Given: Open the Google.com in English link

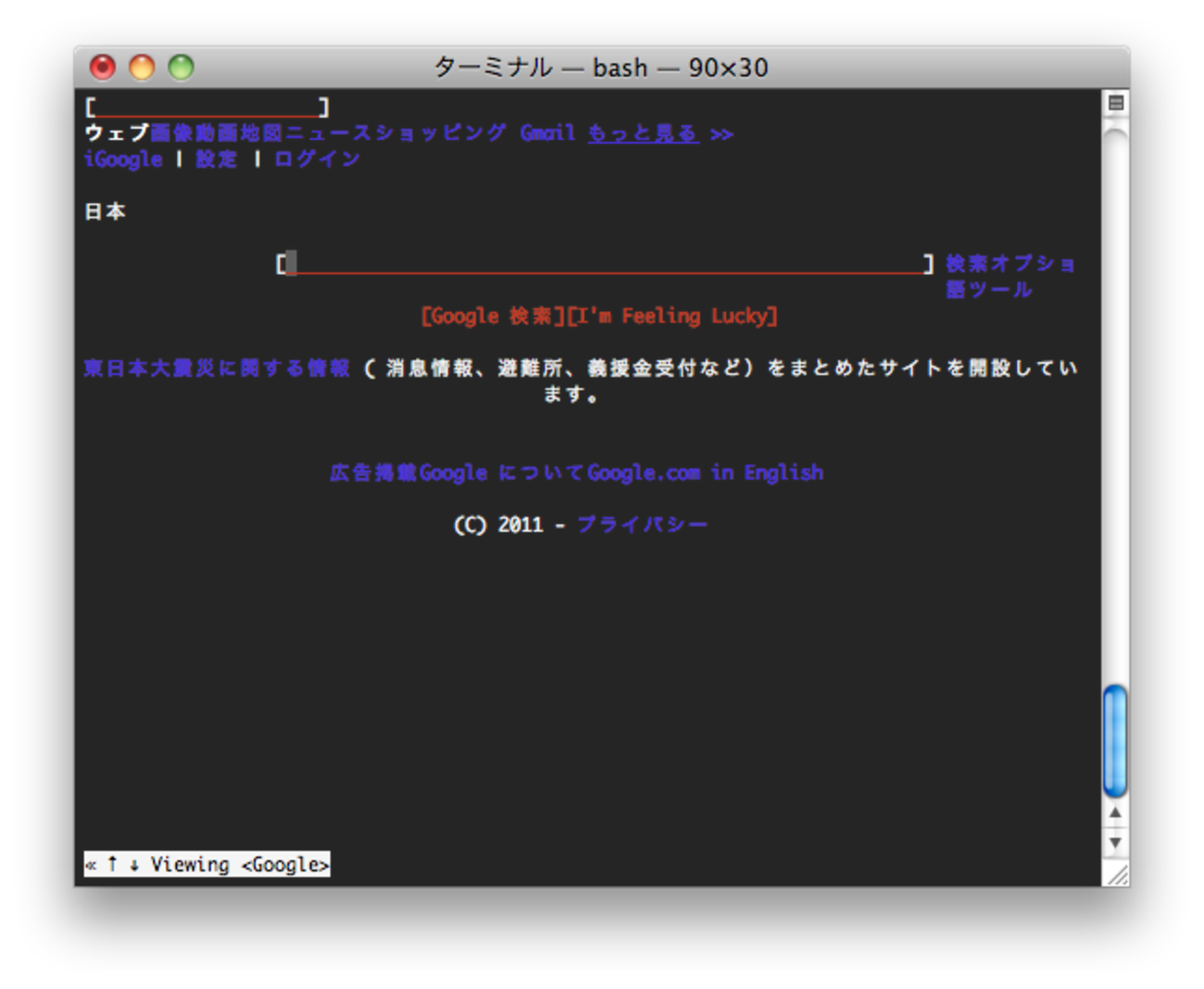Looking at the screenshot, I should [706, 473].
